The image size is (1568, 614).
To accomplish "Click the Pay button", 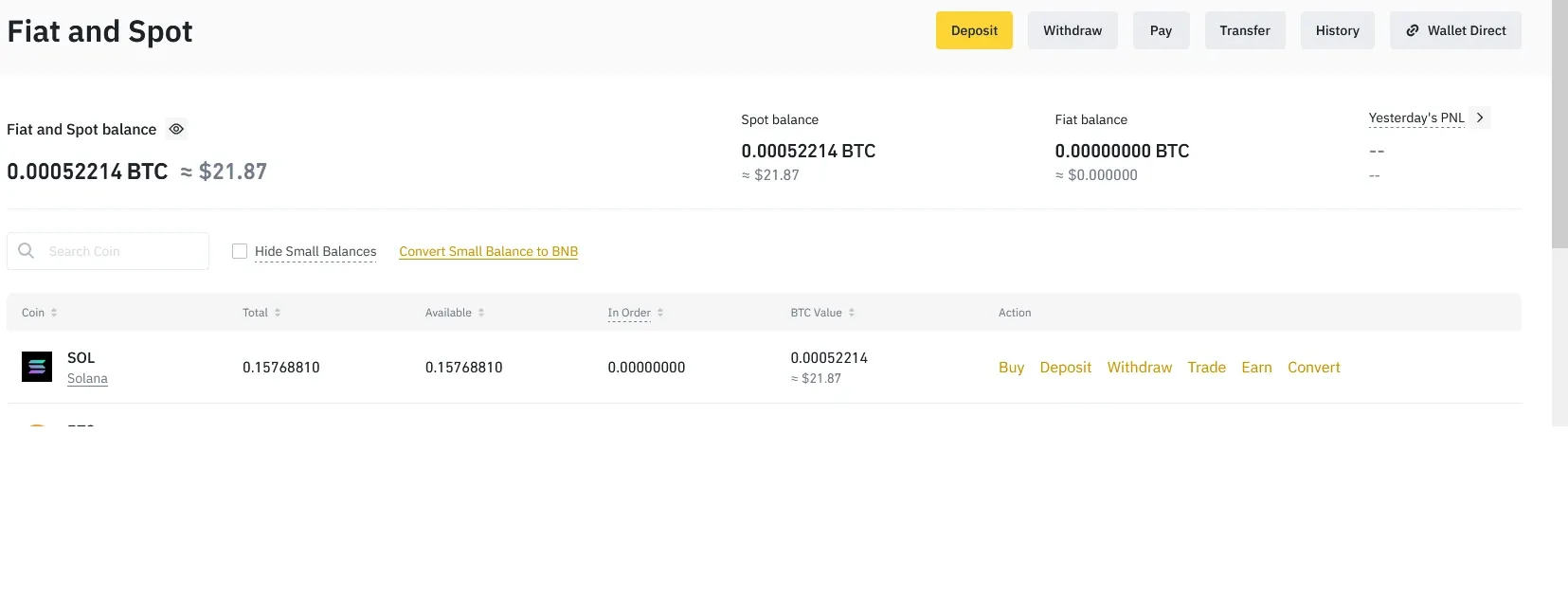I will [x=1161, y=30].
